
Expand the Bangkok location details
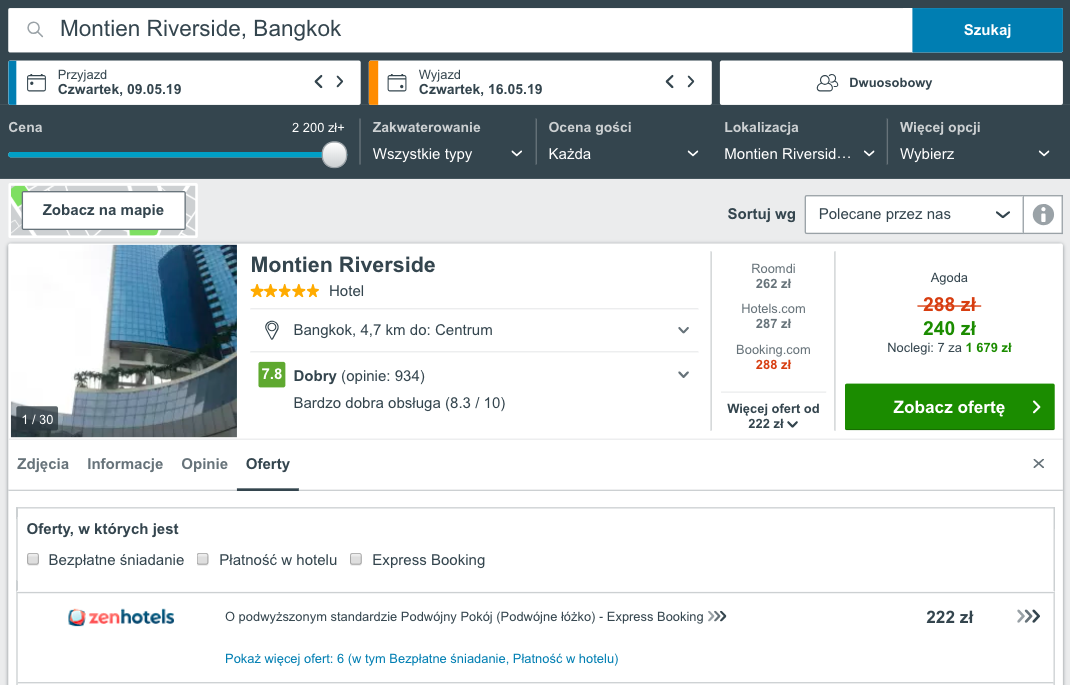[683, 330]
